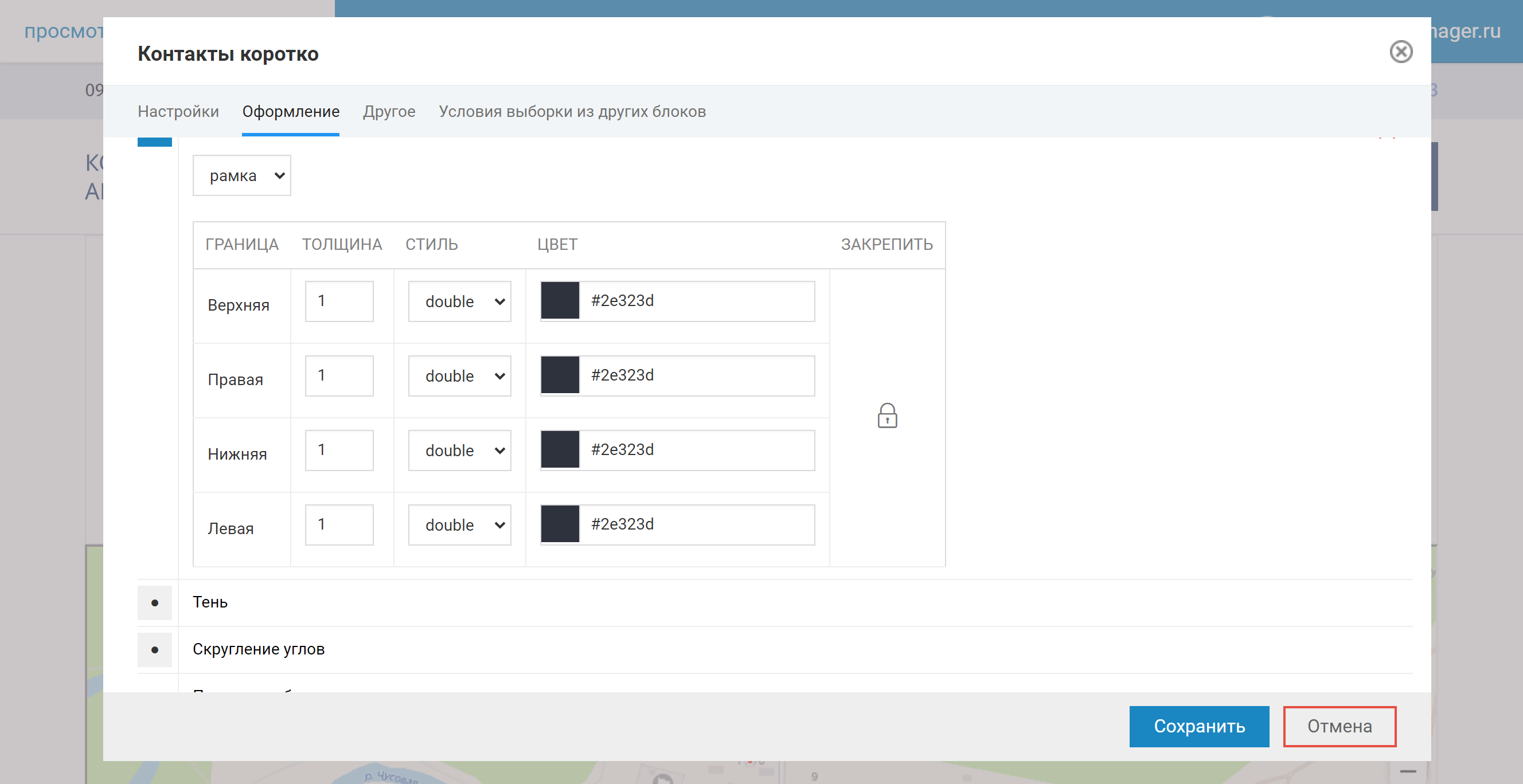Viewport: 1523px width, 784px height.
Task: Switch to the Другое tab
Action: 389,112
